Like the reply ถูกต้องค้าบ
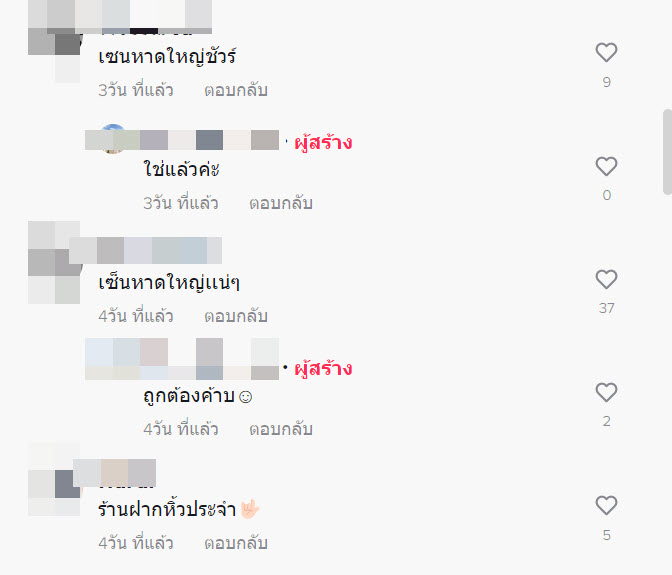The height and width of the screenshot is (575, 672). [x=606, y=392]
